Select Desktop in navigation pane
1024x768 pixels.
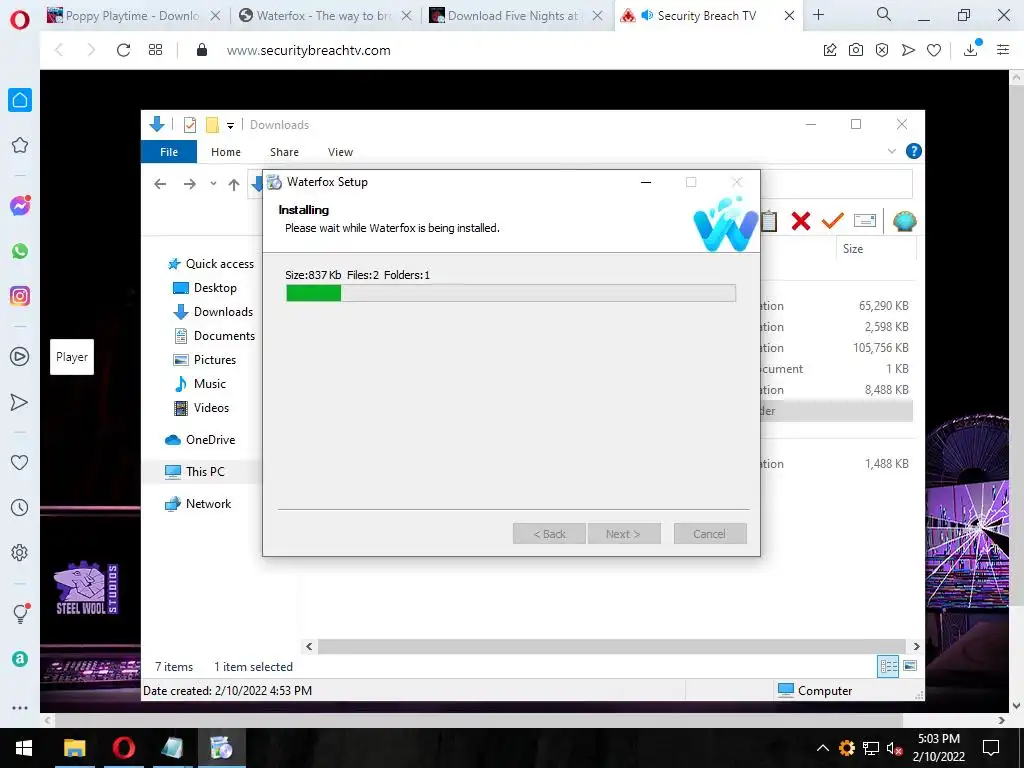click(204, 288)
